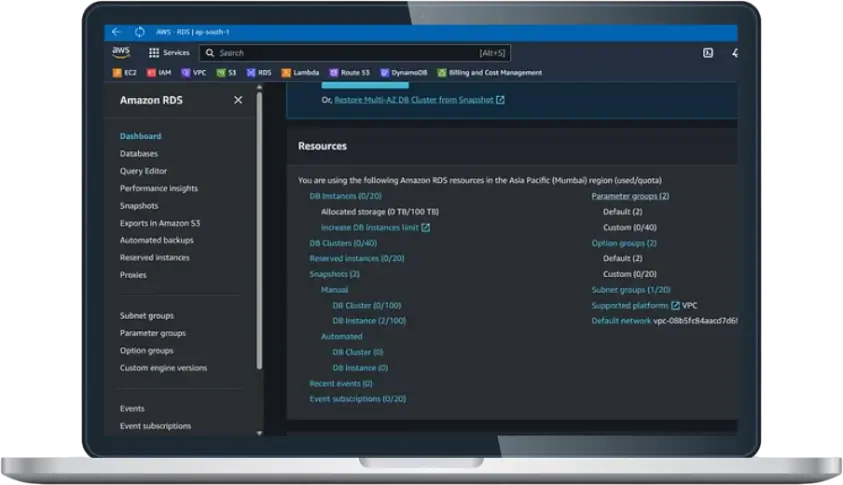Click the browser back arrow
The width and height of the screenshot is (843, 485).
[116, 32]
